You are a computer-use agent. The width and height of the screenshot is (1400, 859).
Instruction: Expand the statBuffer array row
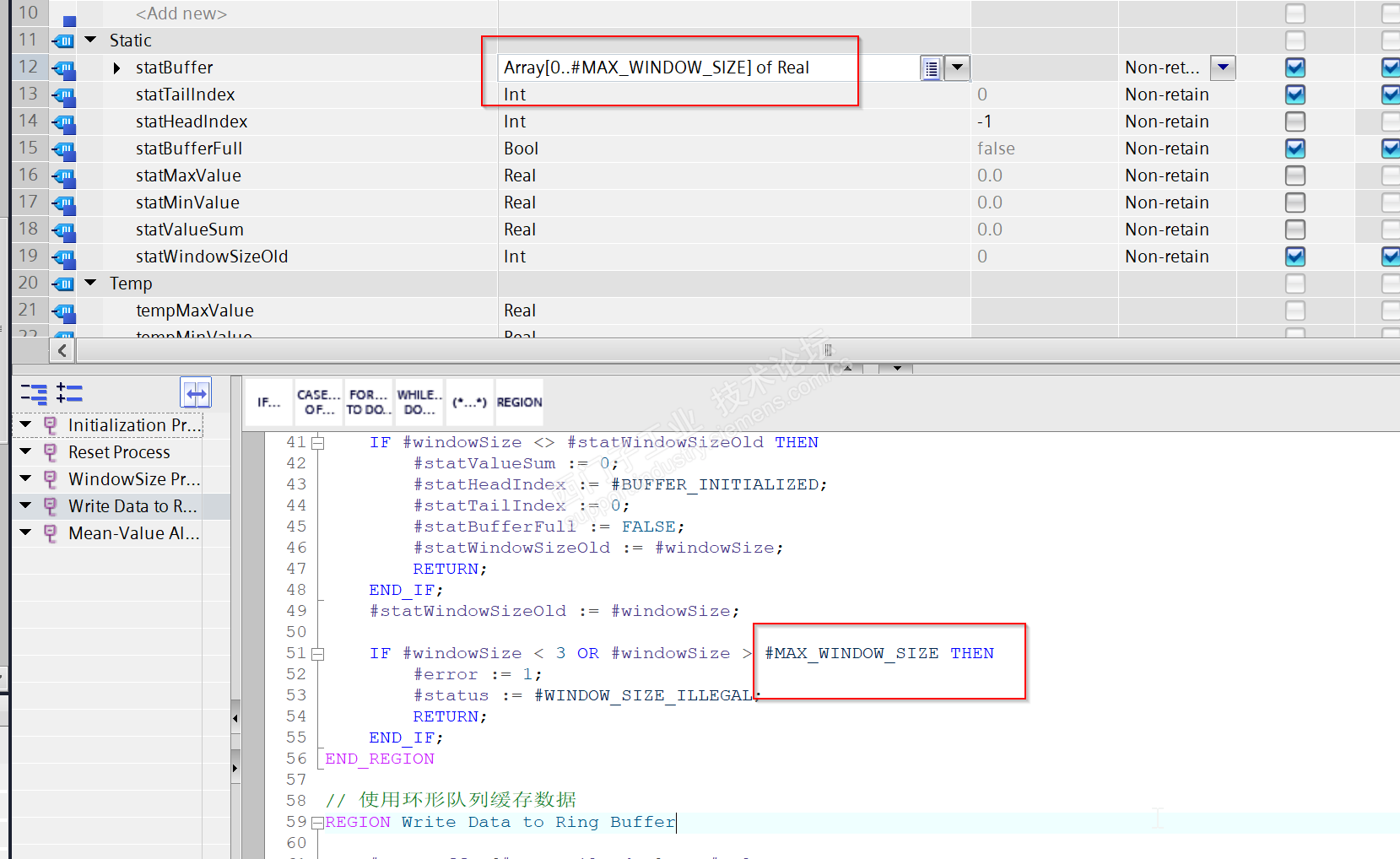click(117, 68)
